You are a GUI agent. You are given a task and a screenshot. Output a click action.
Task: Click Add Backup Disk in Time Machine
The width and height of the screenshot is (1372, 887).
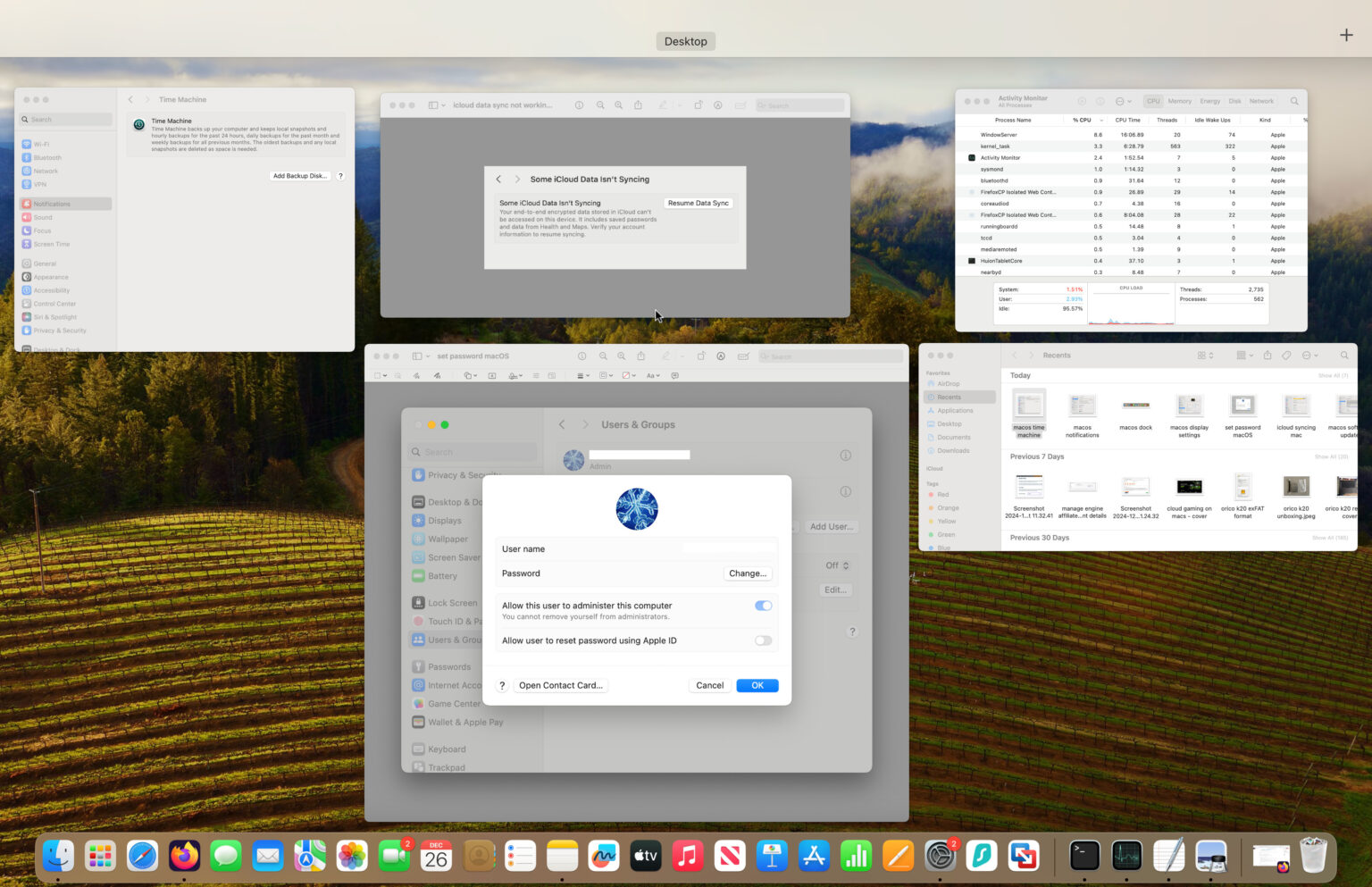coord(300,176)
